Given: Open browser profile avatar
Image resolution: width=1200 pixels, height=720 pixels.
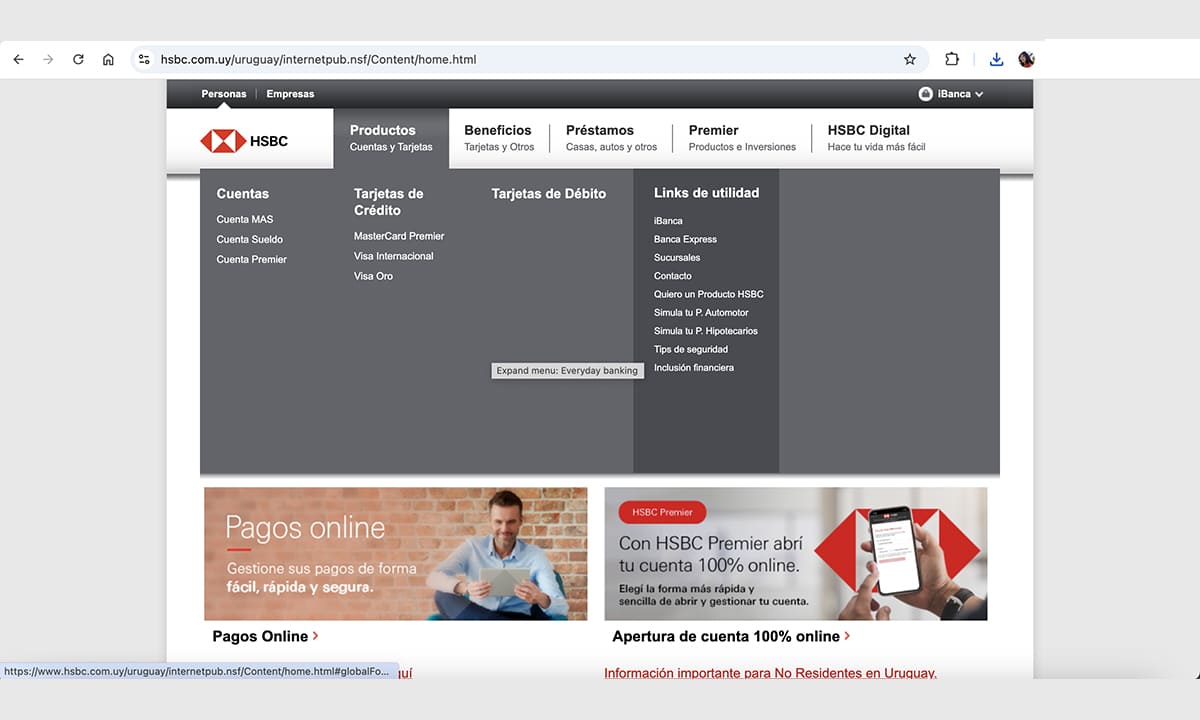Looking at the screenshot, I should pos(1026,60).
